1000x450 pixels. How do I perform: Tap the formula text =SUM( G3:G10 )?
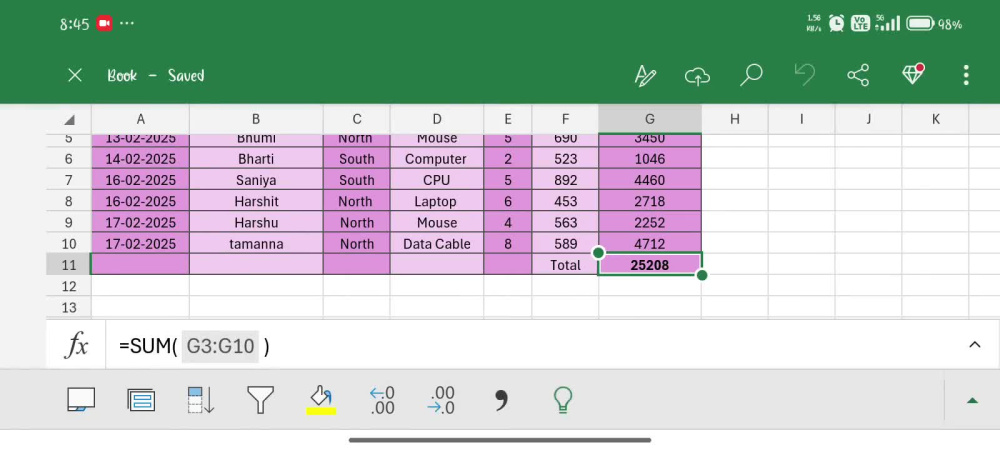coord(195,346)
